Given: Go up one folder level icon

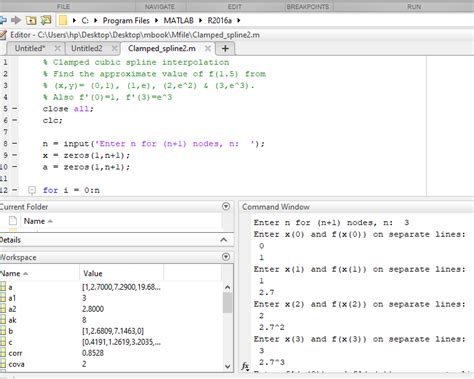Looking at the screenshot, I should tap(31, 20).
